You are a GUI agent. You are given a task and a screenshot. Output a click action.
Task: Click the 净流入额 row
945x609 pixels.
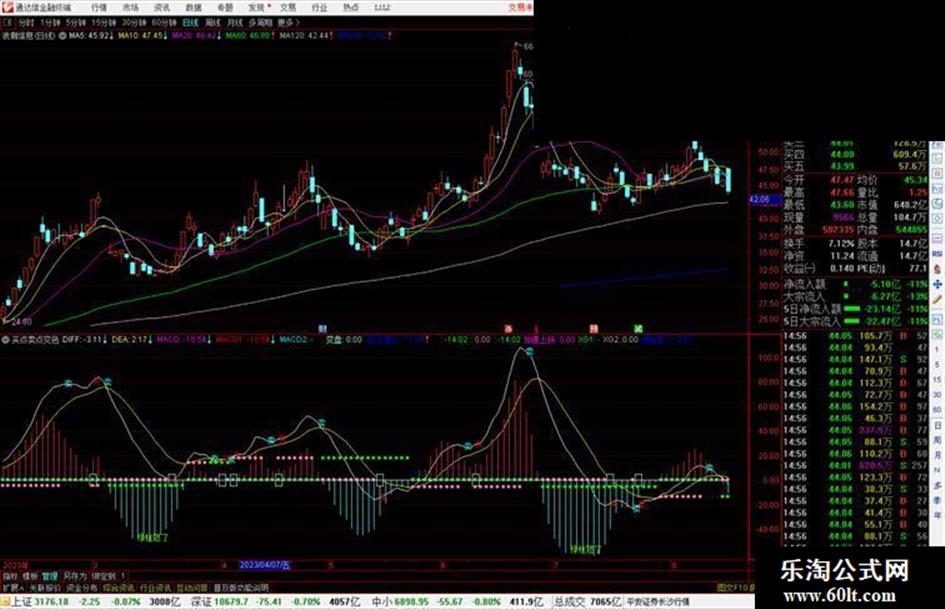point(856,284)
